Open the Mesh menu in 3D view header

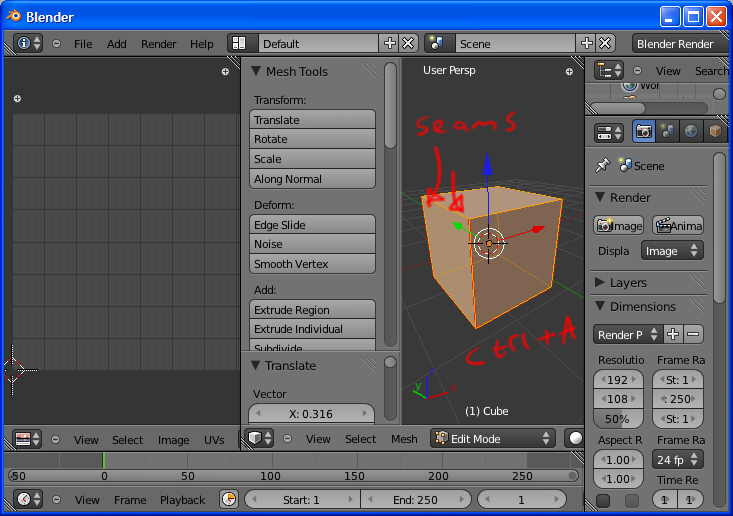click(x=404, y=439)
